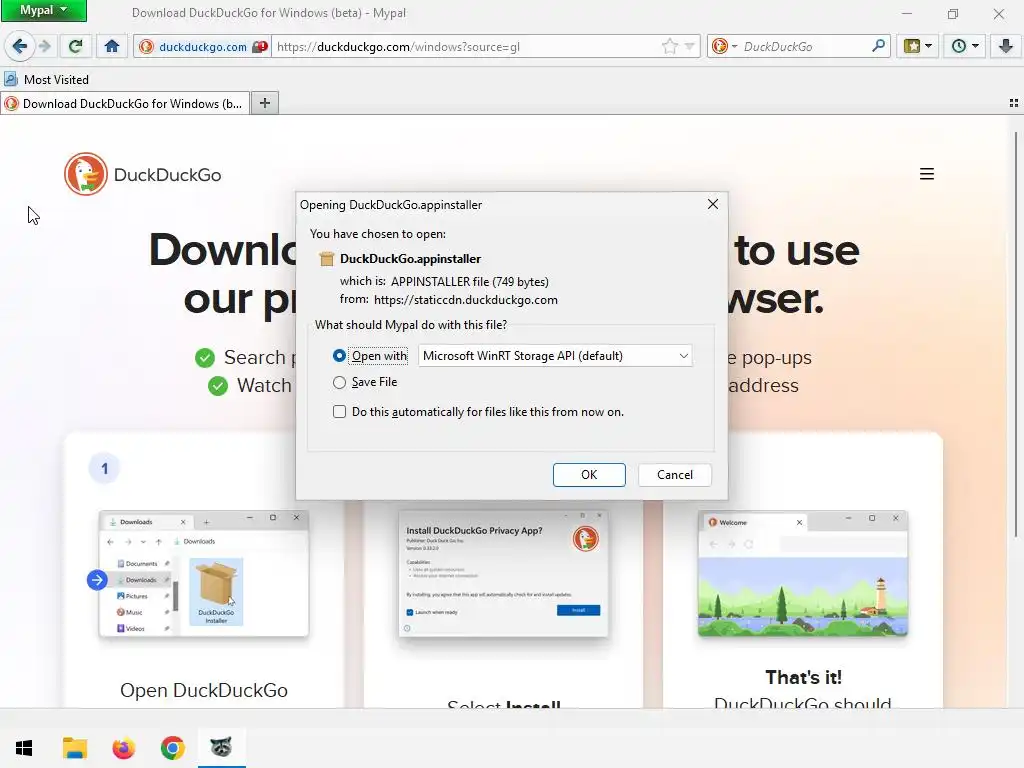Click the That's it! heading

pos(803,677)
